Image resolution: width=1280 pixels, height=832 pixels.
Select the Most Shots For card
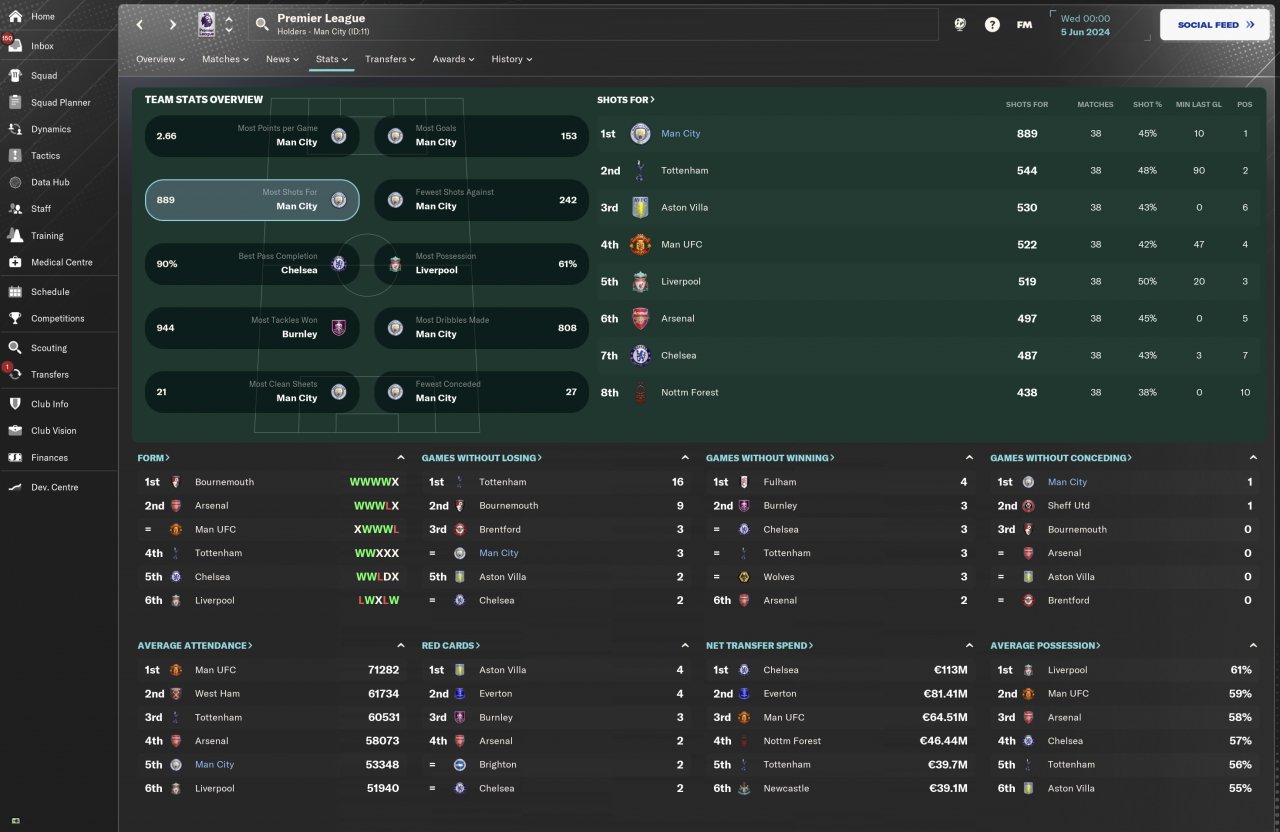tap(252, 200)
